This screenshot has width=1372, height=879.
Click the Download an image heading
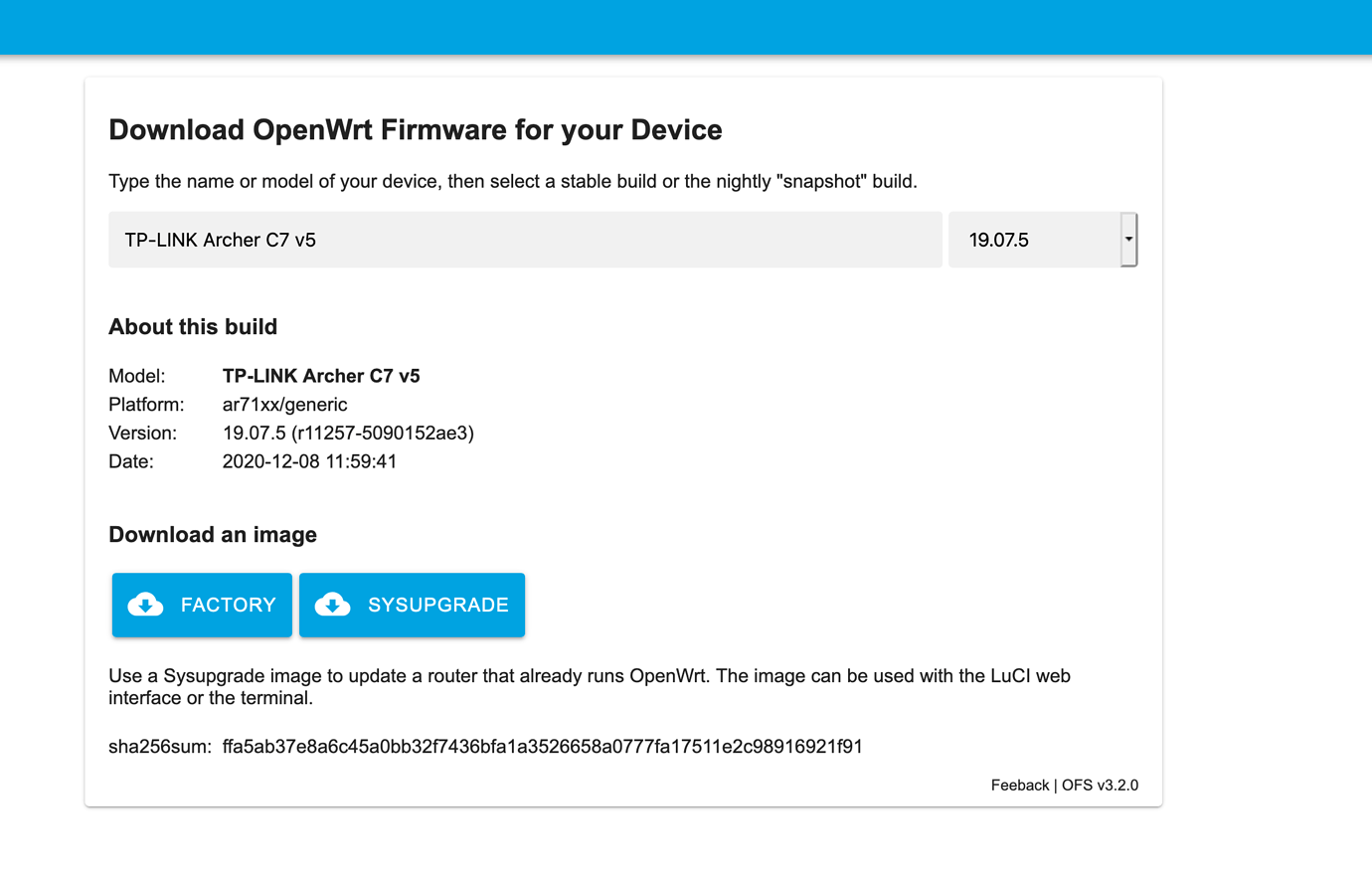click(213, 534)
